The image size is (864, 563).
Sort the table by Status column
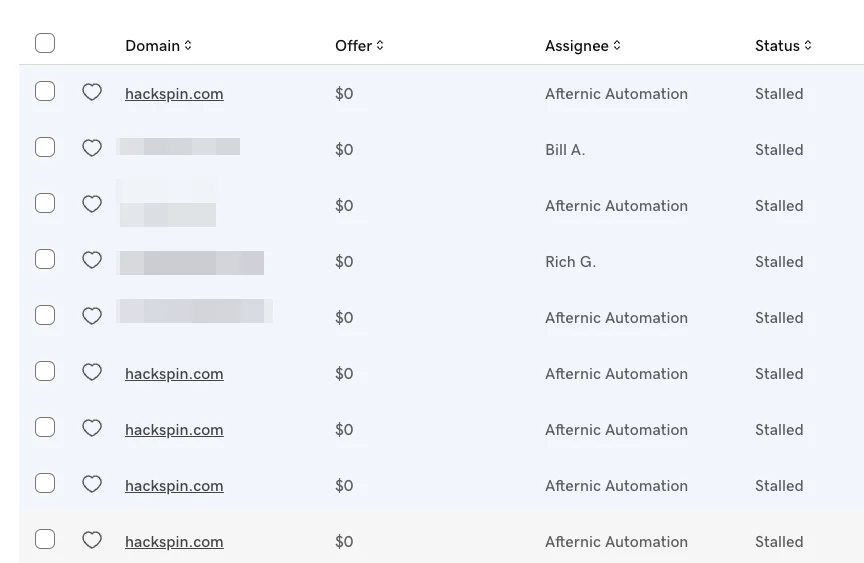click(x=783, y=46)
